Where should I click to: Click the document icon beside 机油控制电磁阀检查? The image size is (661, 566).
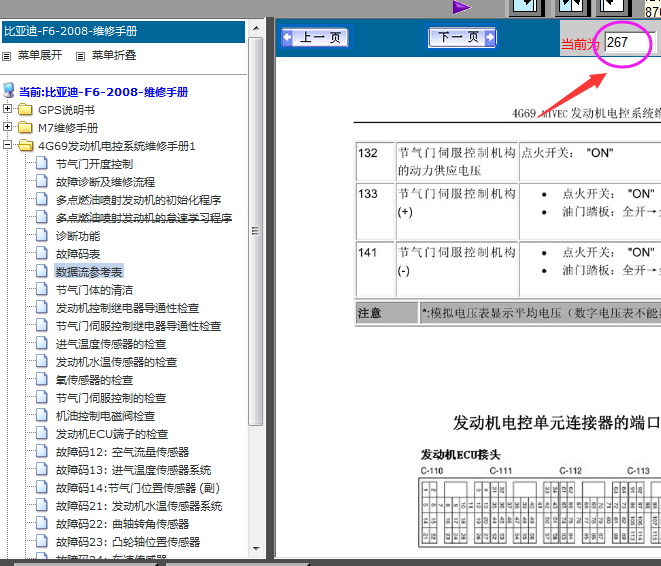coord(41,415)
